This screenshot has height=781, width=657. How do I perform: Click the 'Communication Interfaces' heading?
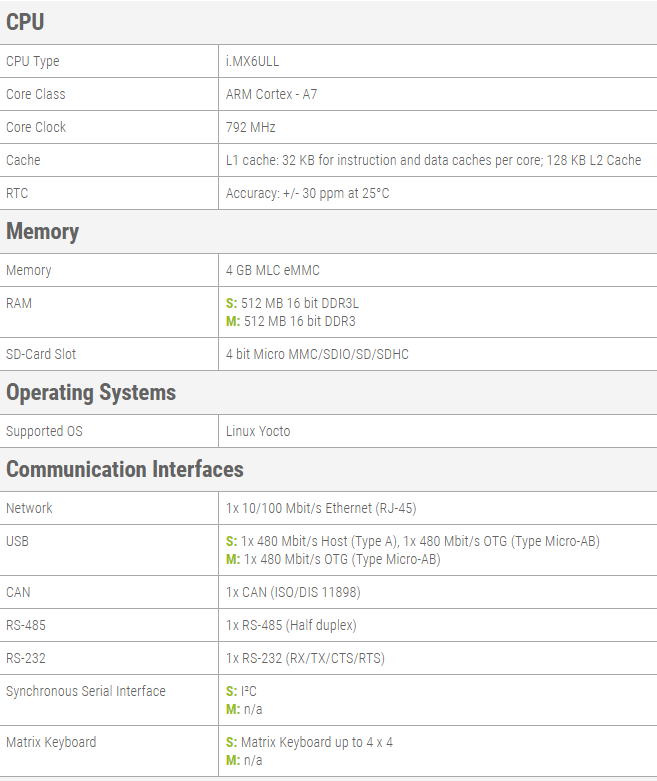pyautogui.click(x=125, y=469)
